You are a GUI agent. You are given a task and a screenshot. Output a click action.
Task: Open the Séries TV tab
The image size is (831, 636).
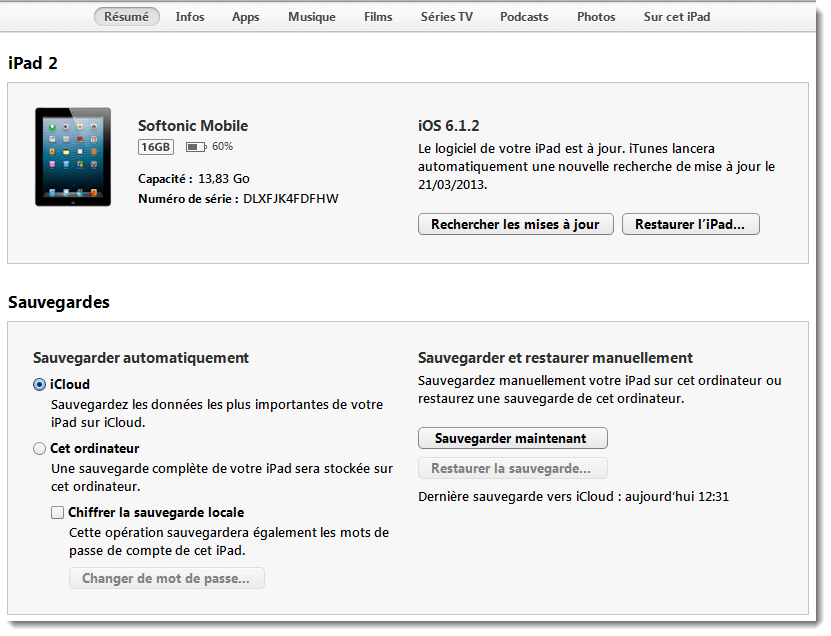(x=447, y=17)
